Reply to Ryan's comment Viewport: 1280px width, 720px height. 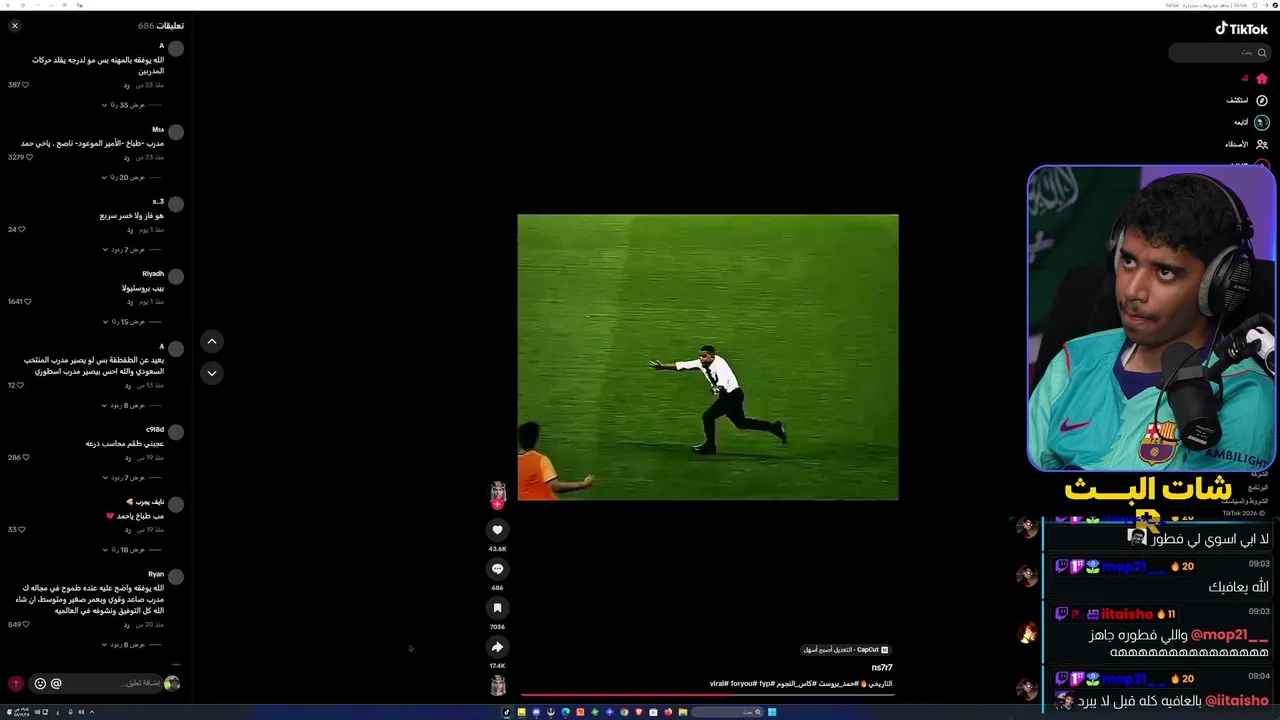(127, 625)
